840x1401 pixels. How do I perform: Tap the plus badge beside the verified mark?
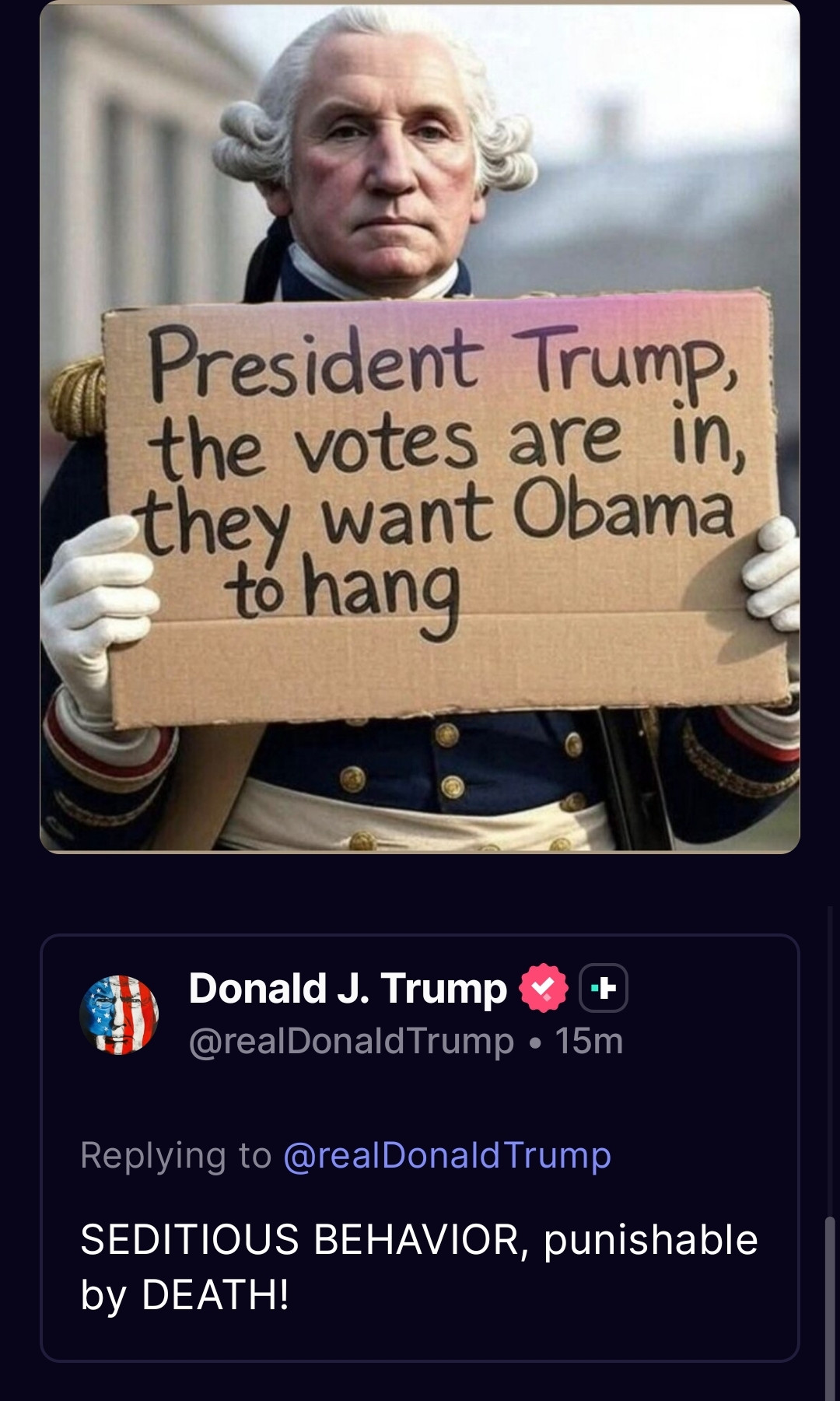[604, 988]
